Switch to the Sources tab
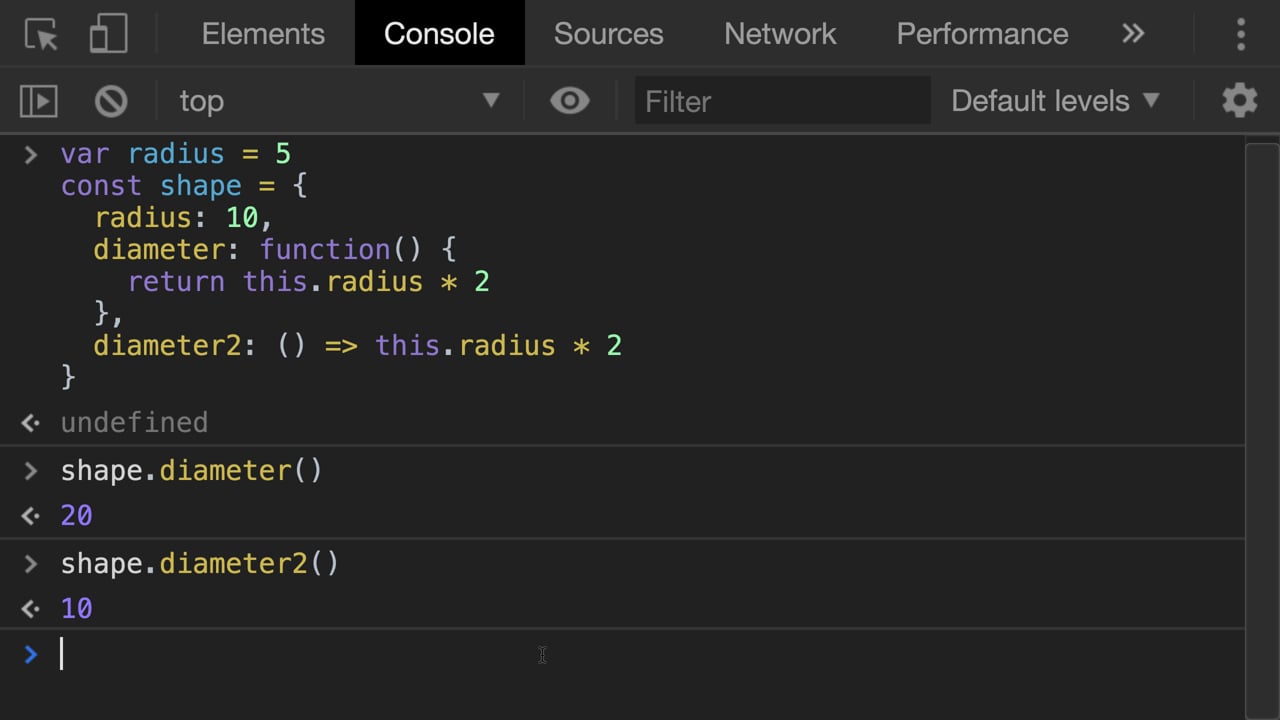1280x720 pixels. coord(608,34)
